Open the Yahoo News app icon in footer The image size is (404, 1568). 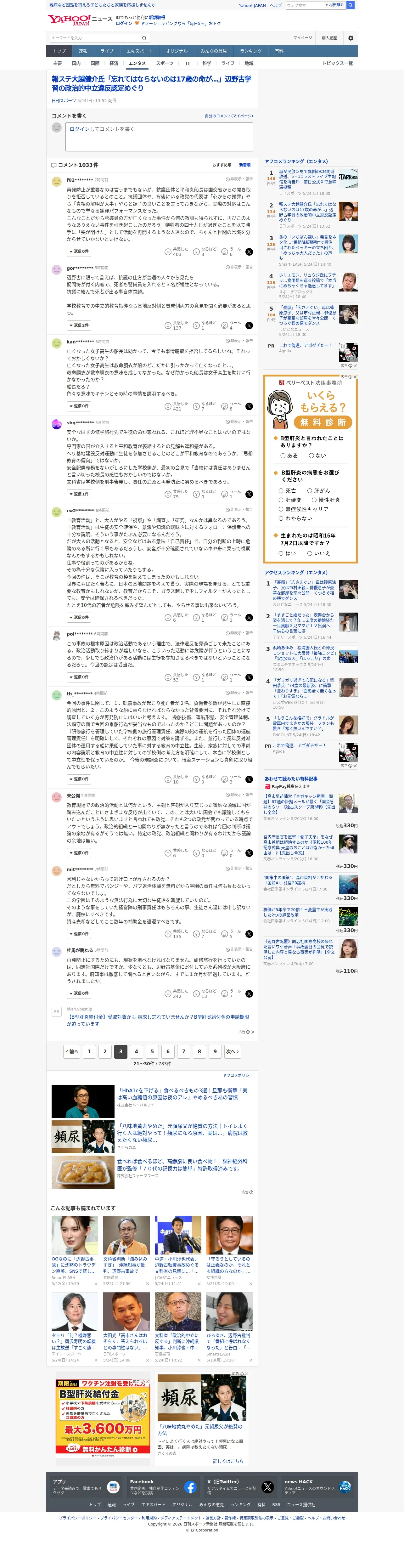click(113, 1488)
